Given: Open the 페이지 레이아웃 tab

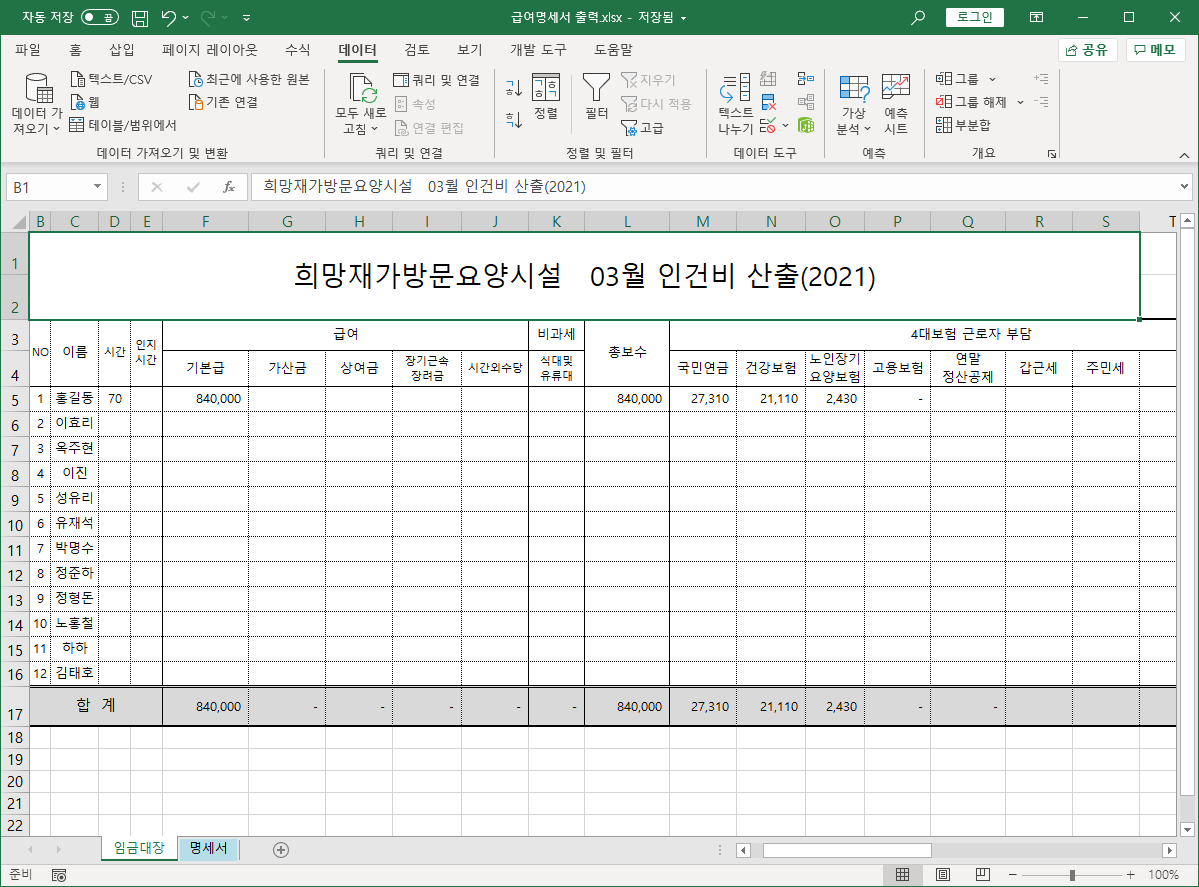Looking at the screenshot, I should point(210,50).
